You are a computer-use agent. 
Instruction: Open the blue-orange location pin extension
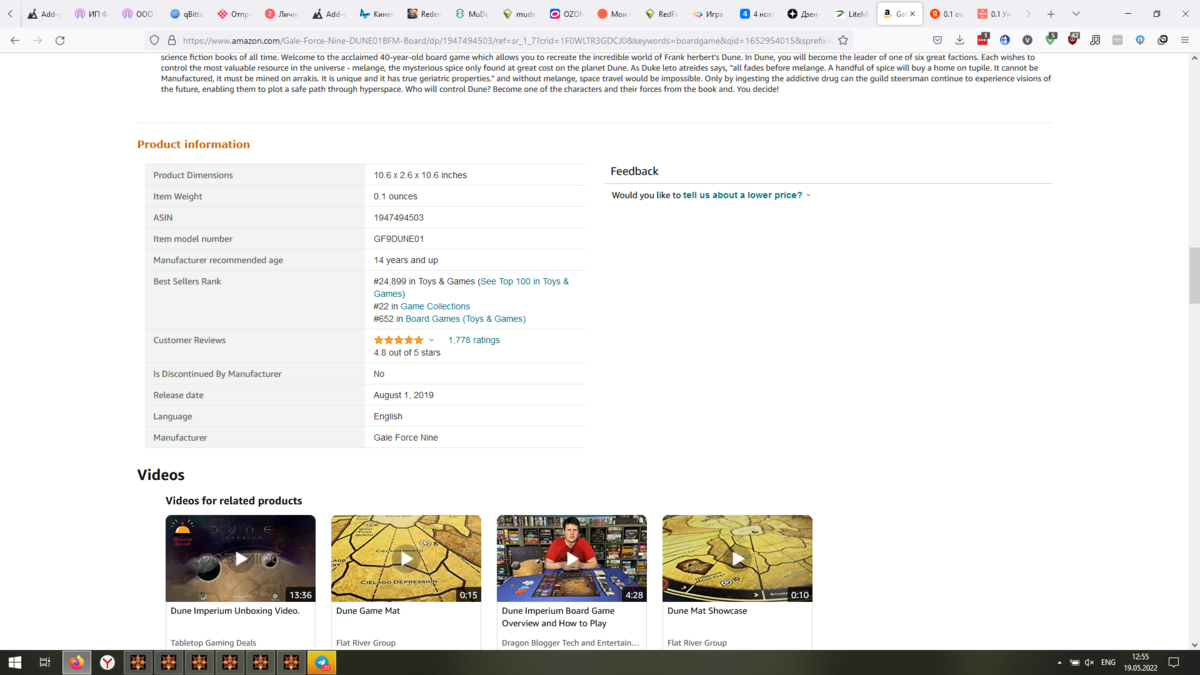1140,40
